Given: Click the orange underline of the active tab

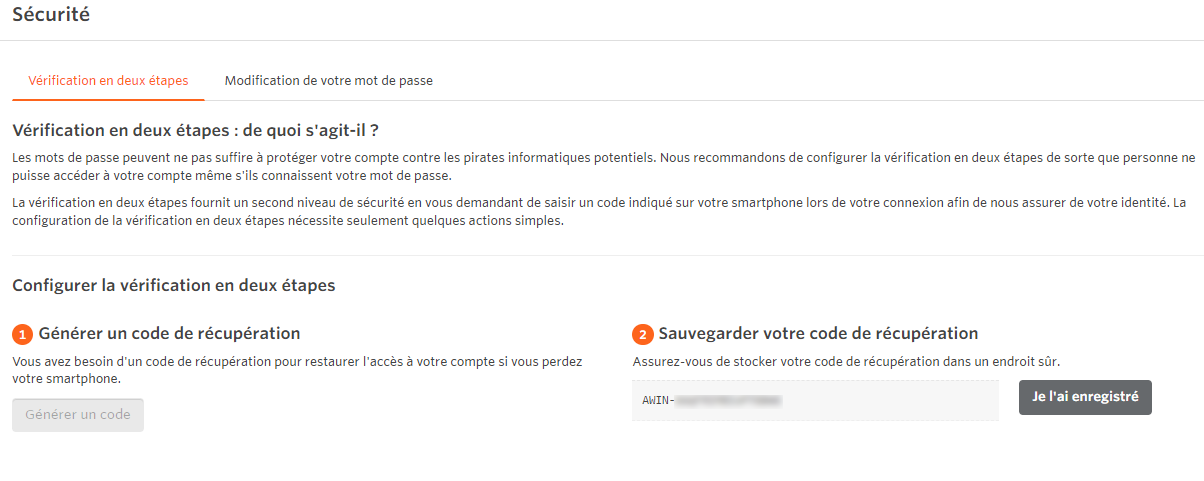Looking at the screenshot, I should 108,99.
